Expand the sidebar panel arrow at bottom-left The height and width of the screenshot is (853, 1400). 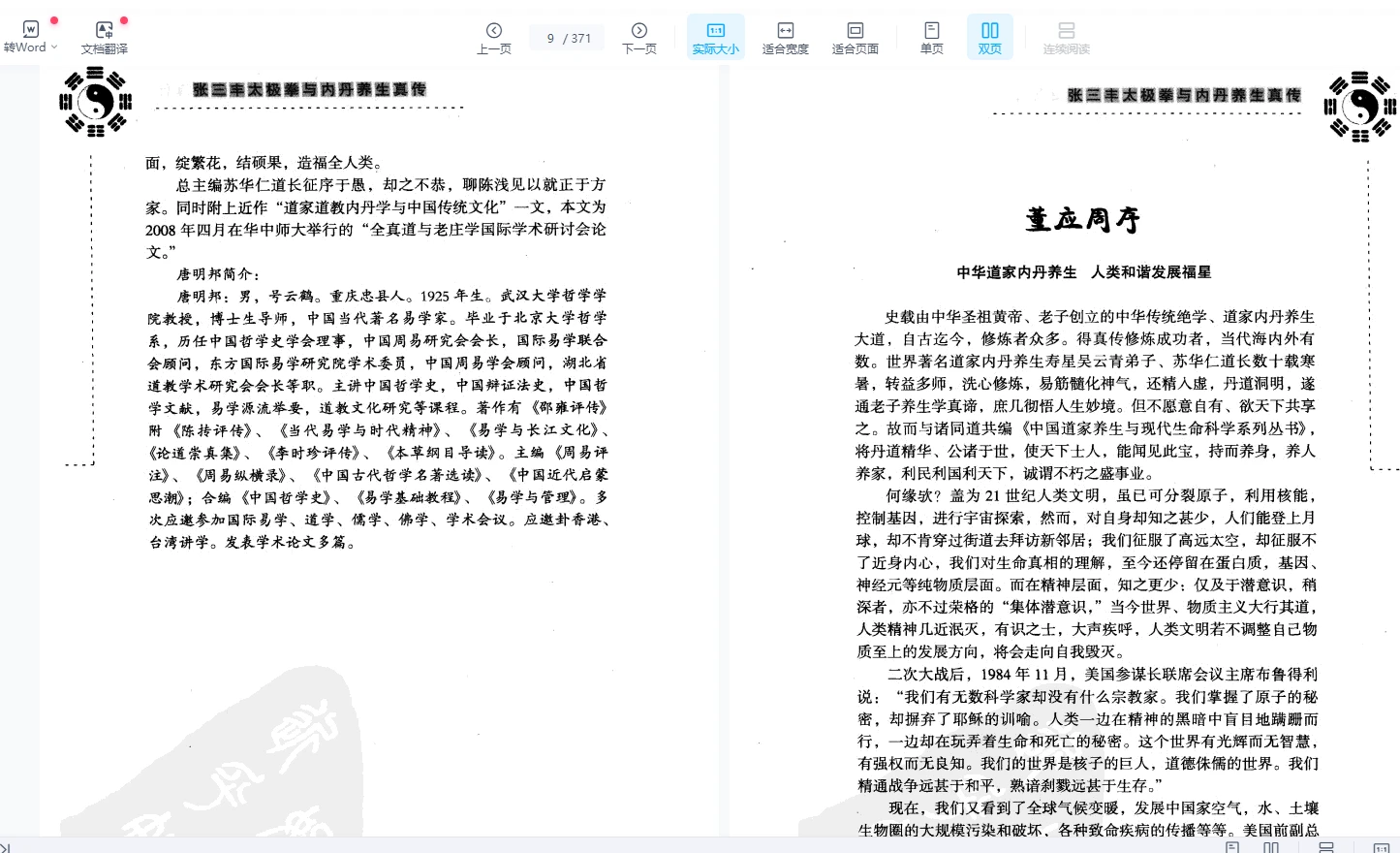(5, 847)
